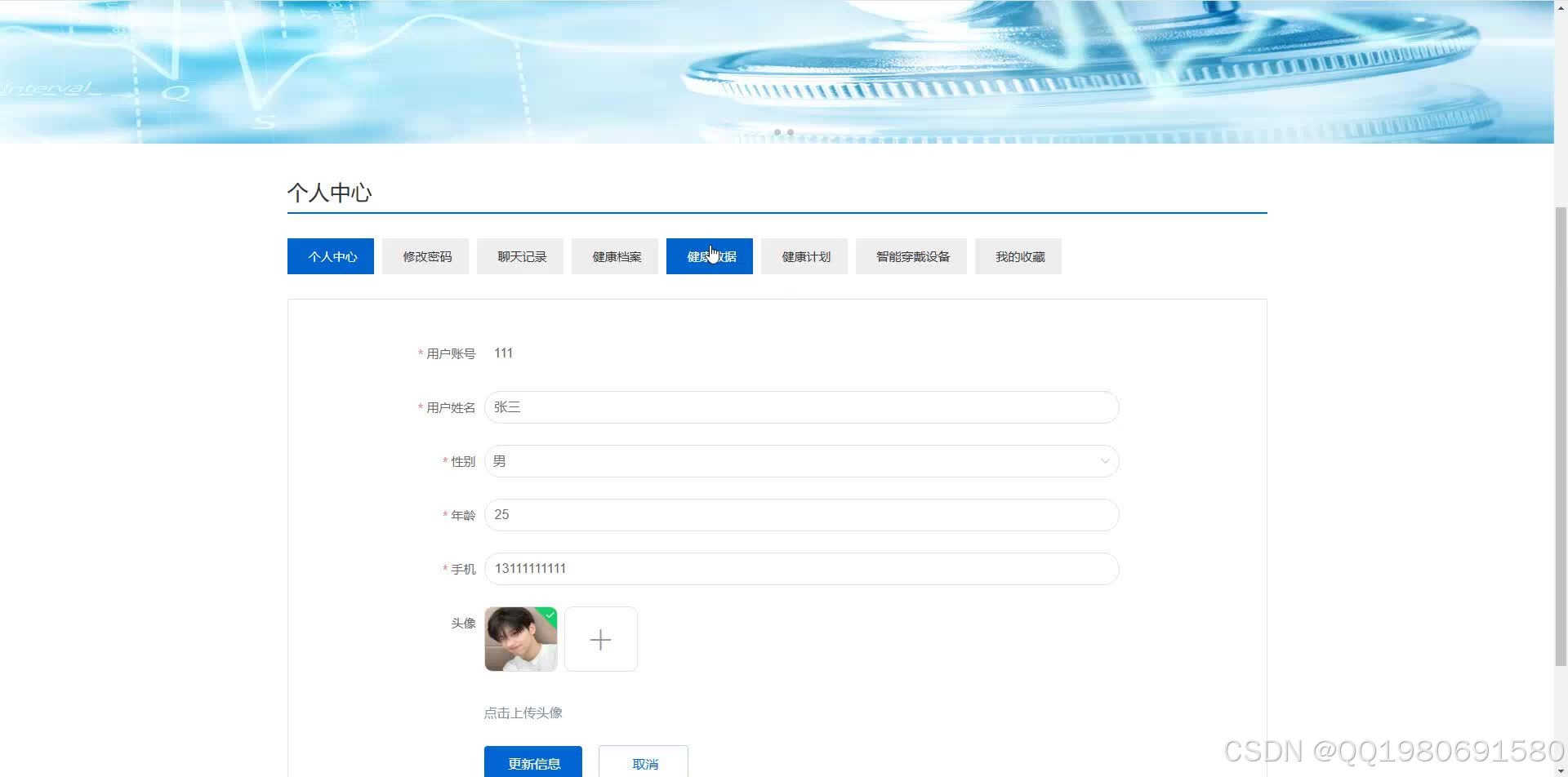Click 点击上传头像 to upload an avatar
The image size is (1568, 777).
pos(523,712)
